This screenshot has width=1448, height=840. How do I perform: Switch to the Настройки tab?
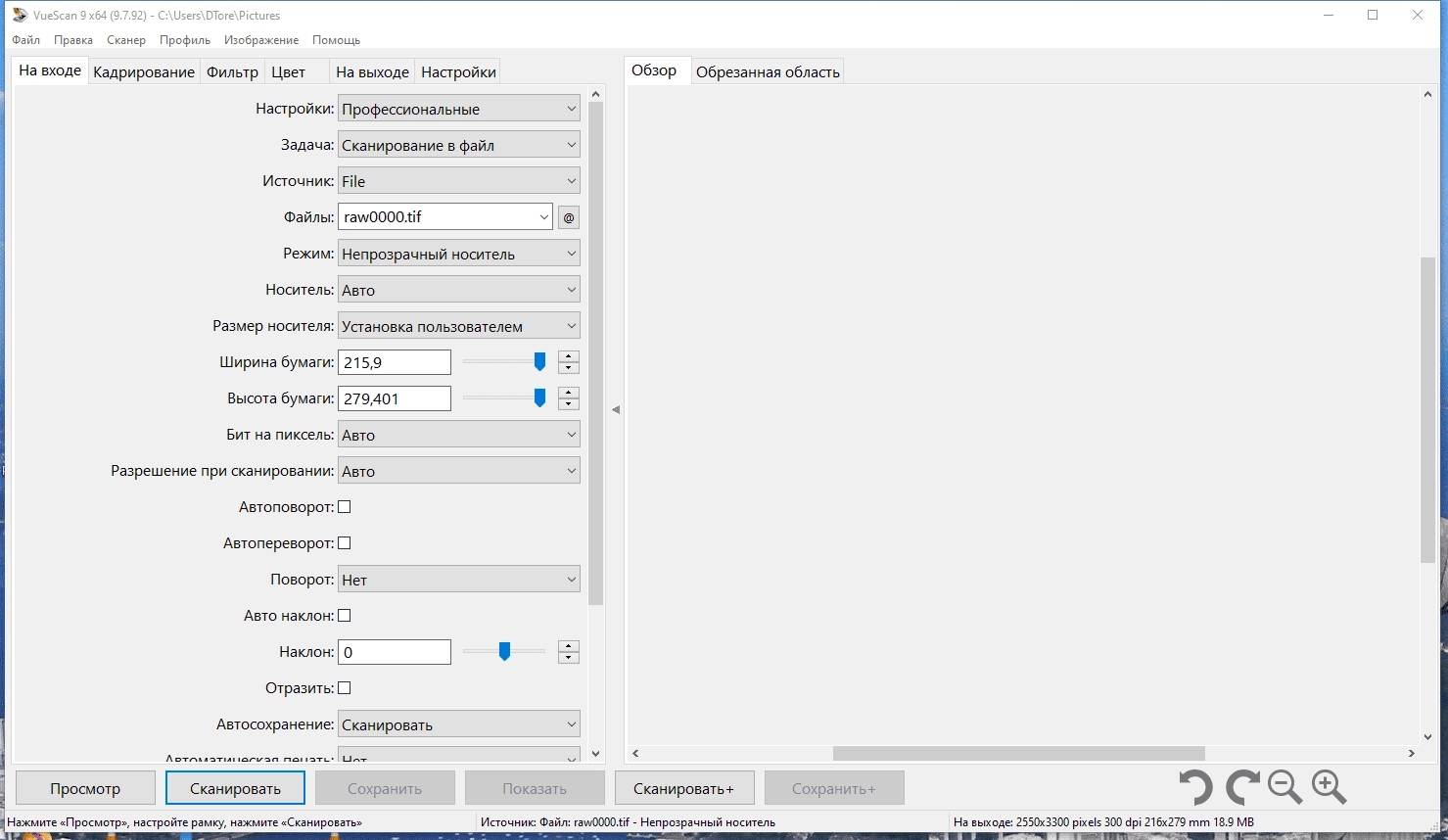pyautogui.click(x=458, y=72)
